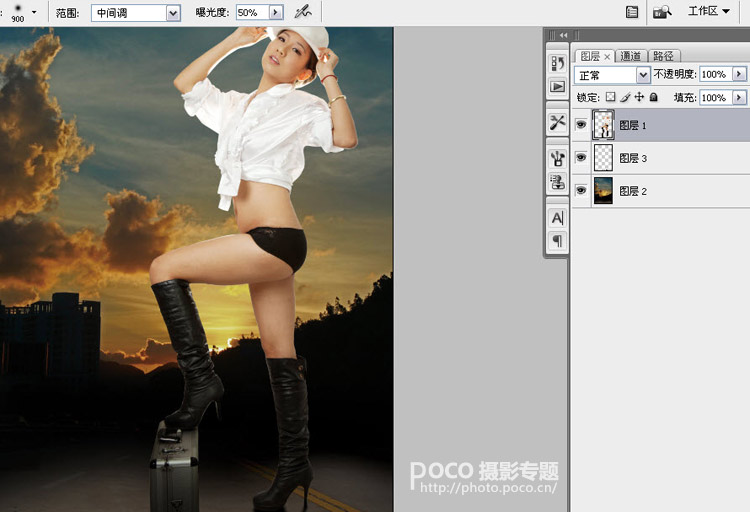Click the 图层 1 layer name

633,125
